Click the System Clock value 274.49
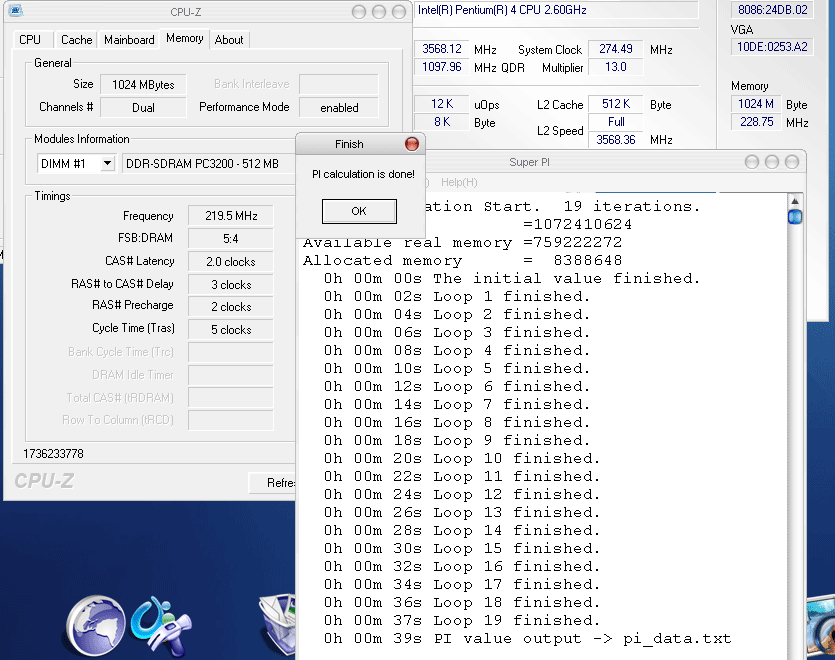The height and width of the screenshot is (660, 835). pyautogui.click(x=616, y=49)
